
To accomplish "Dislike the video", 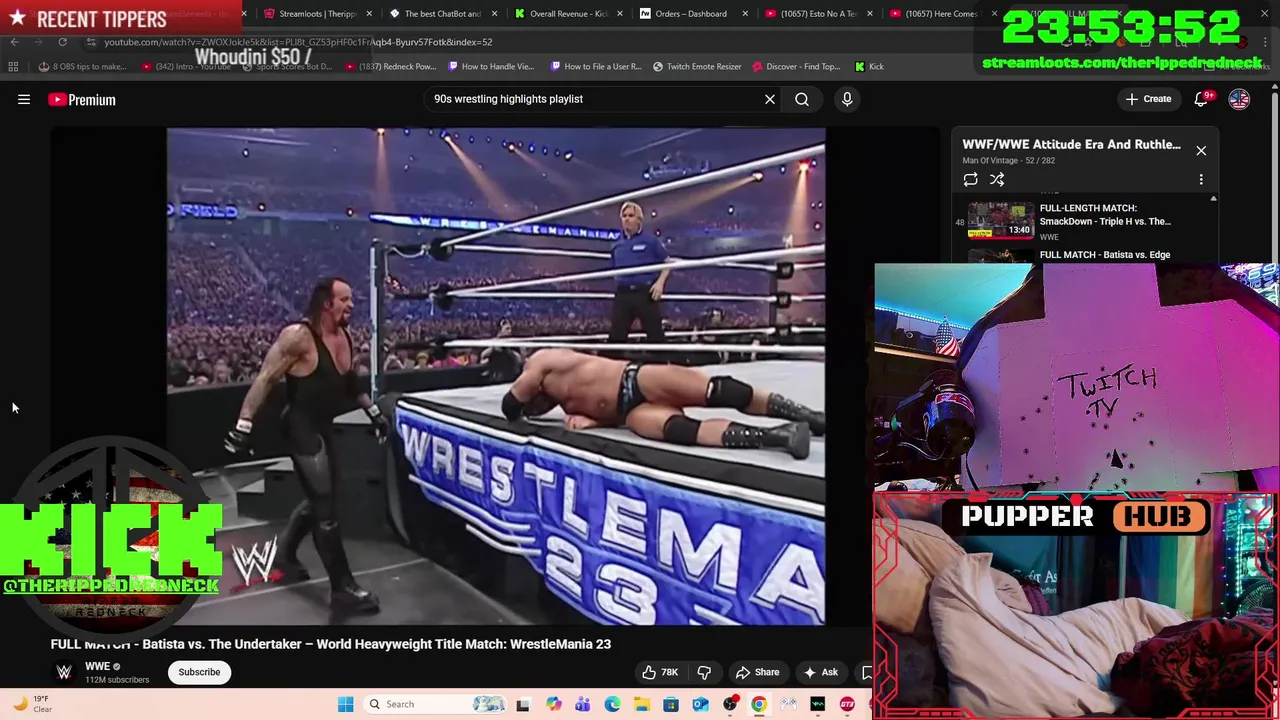I will [704, 672].
